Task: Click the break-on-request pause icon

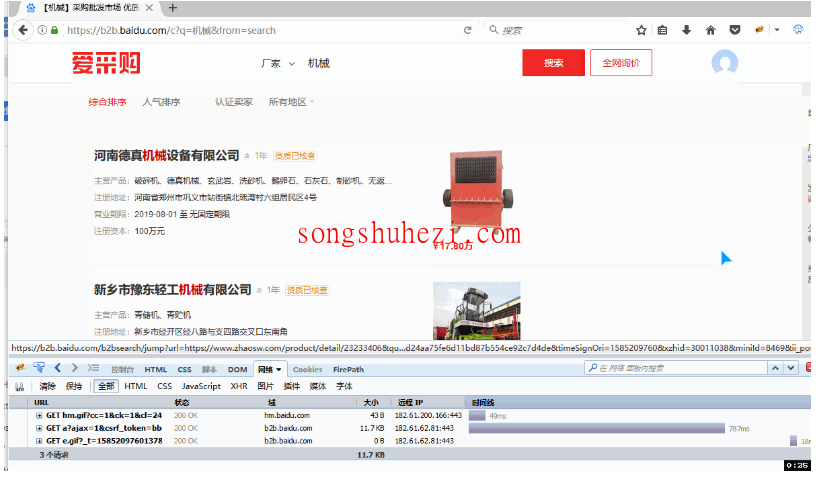Action: [20, 386]
